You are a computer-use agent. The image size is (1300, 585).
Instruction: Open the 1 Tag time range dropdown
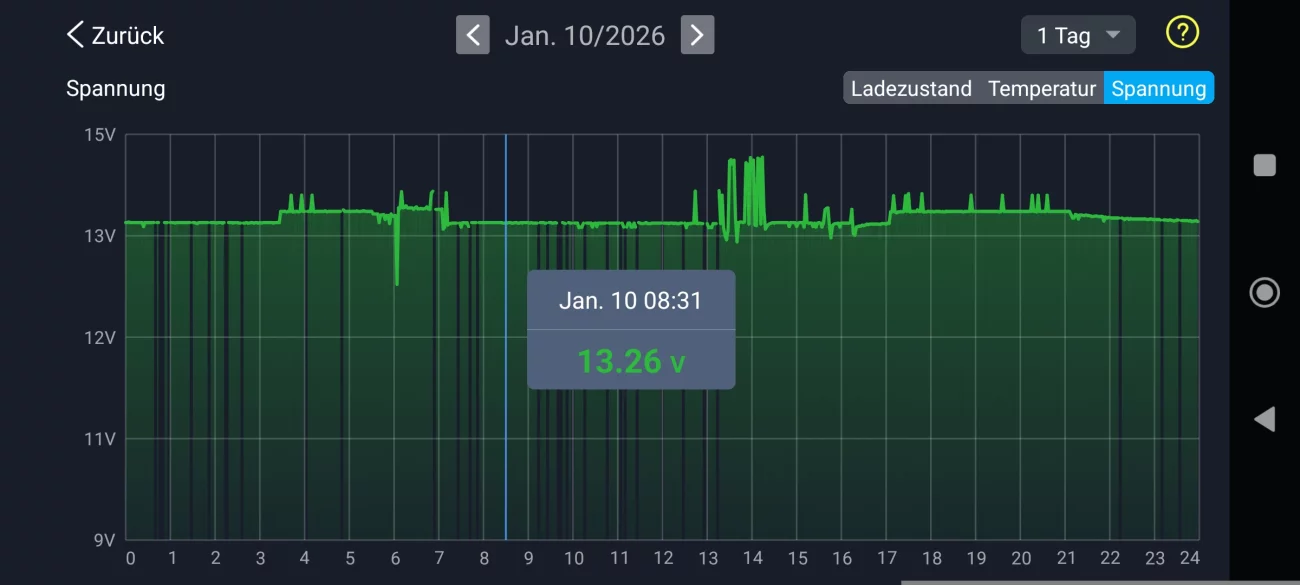tap(1077, 35)
